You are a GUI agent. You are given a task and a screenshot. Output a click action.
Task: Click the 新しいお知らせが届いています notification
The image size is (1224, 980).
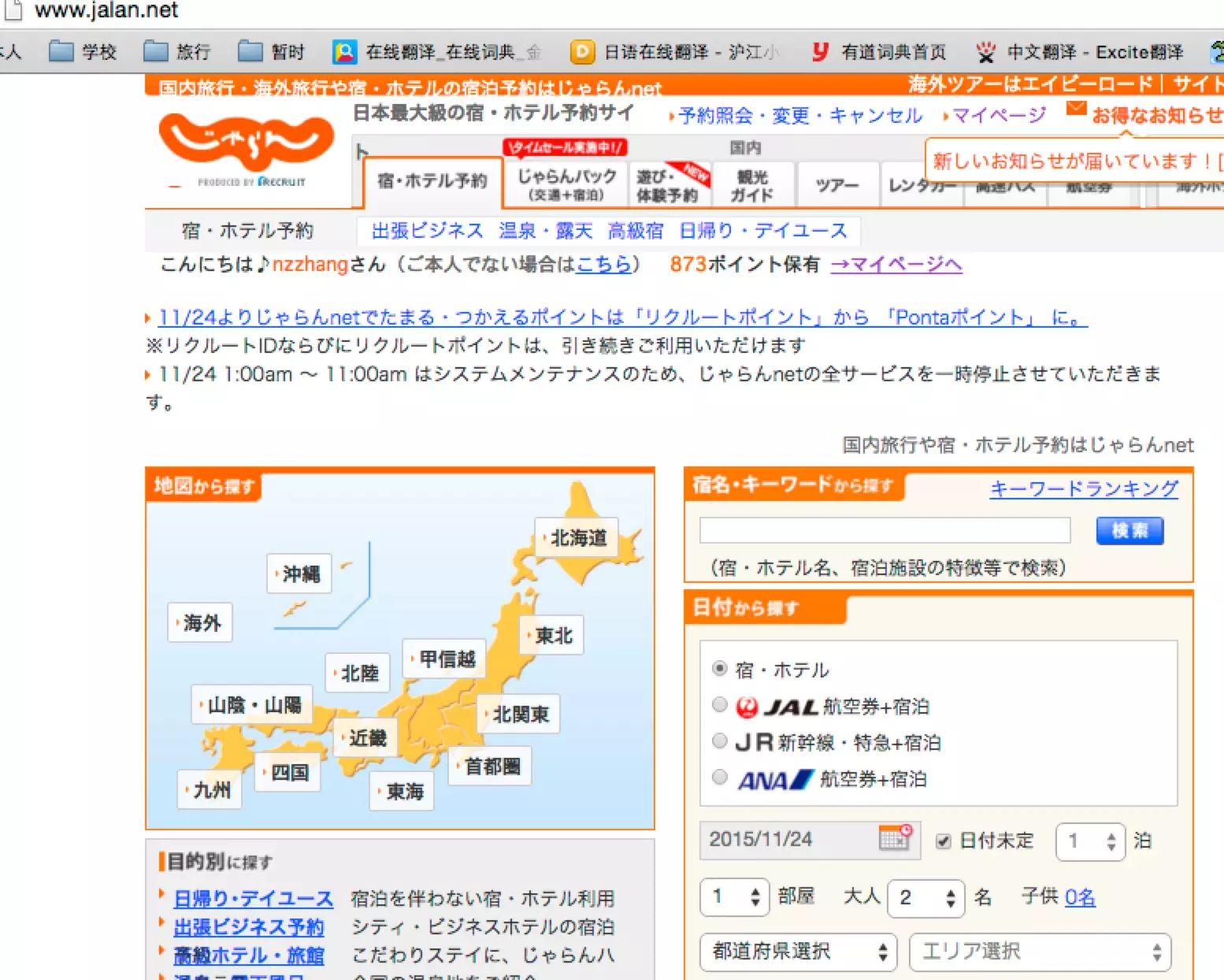[1076, 161]
